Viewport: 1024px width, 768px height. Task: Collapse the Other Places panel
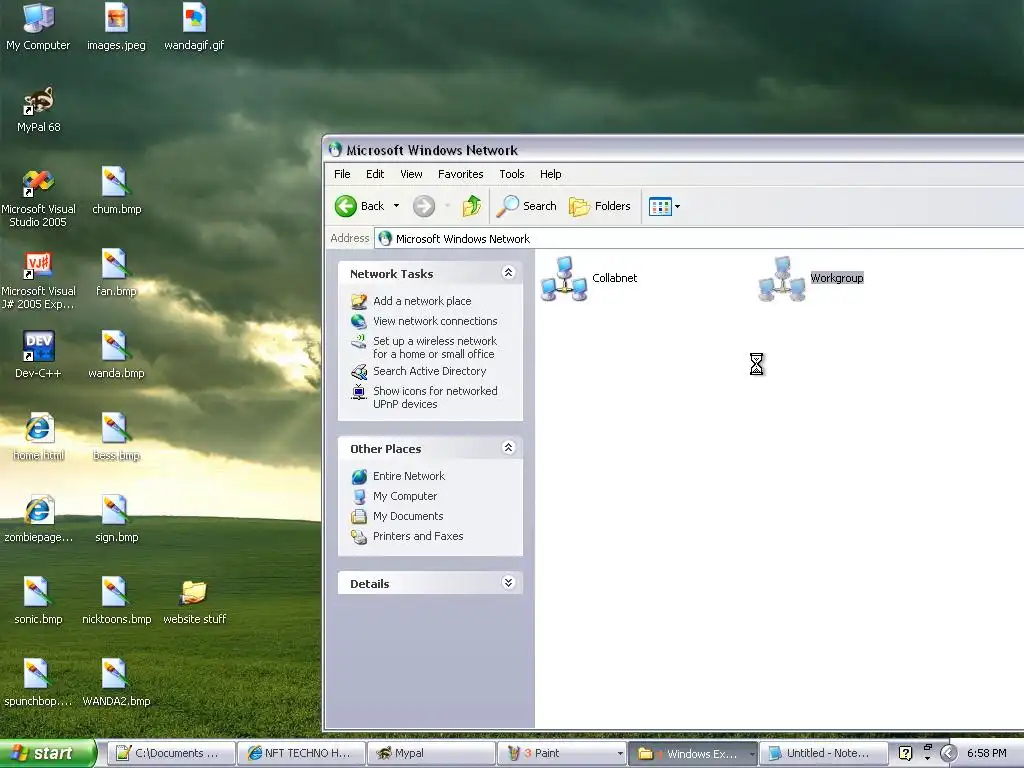pos(508,448)
